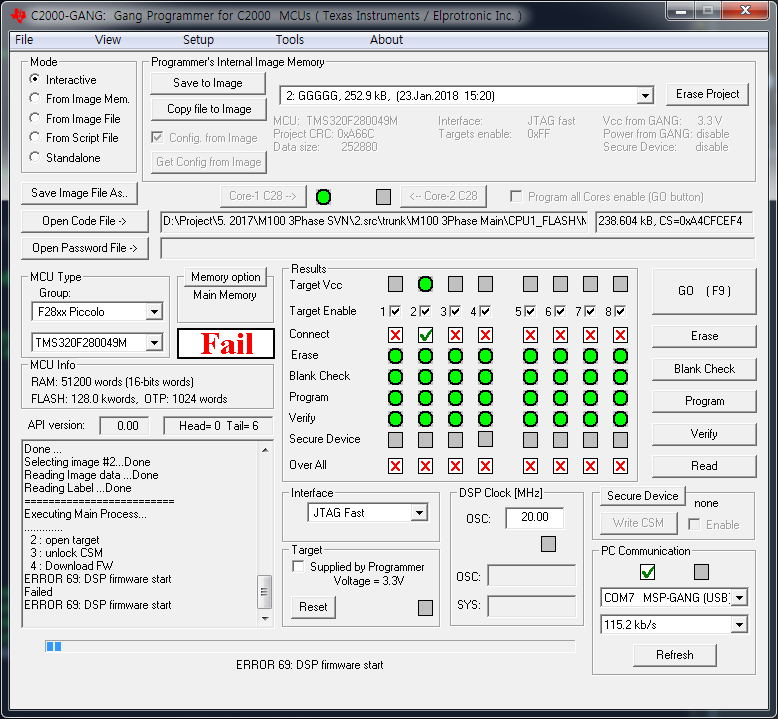The width and height of the screenshot is (778, 719).
Task: Toggle Target Enable checkbox 1
Action: (395, 311)
